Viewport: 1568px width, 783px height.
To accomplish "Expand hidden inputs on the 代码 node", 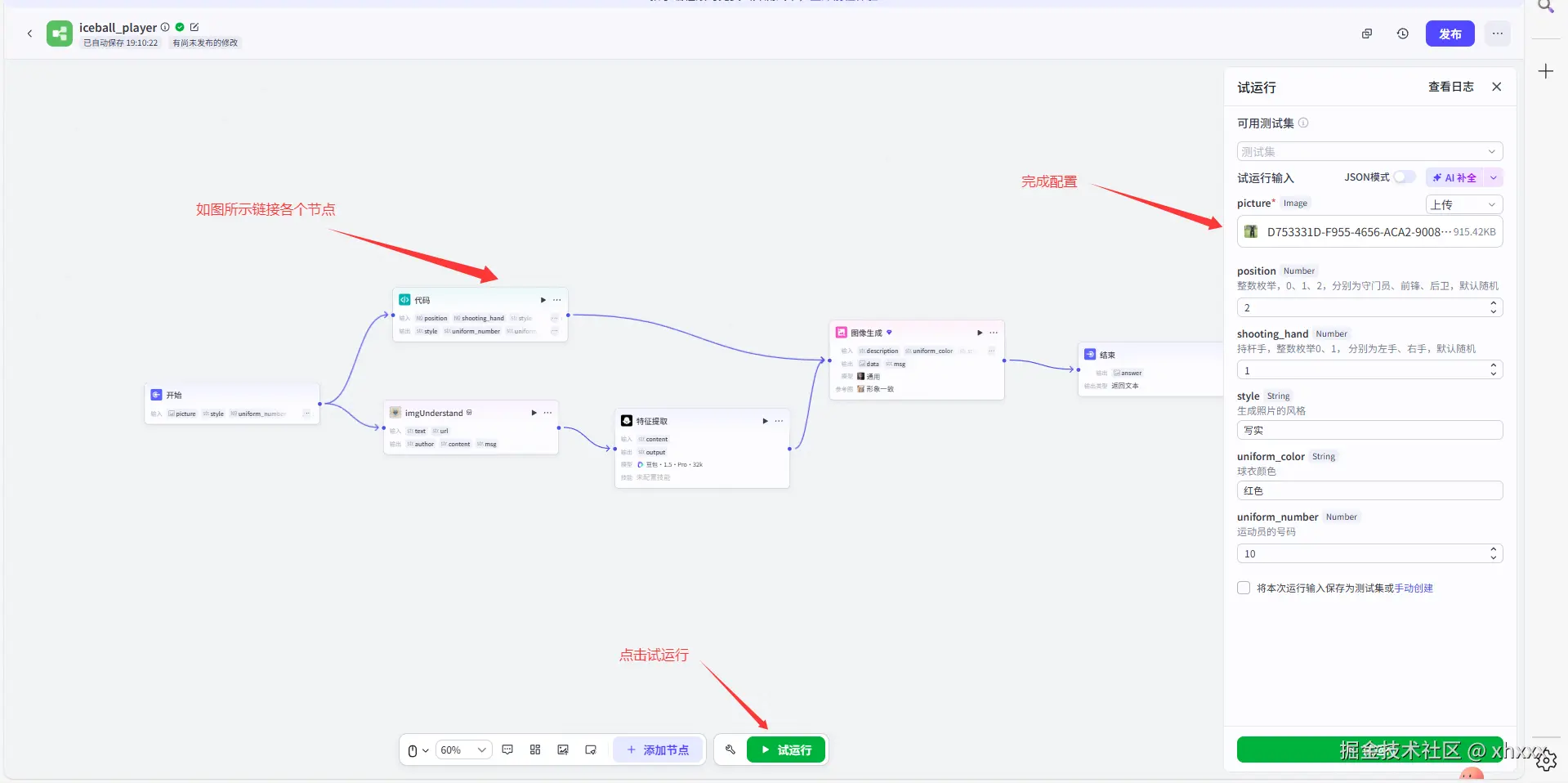I will point(555,318).
